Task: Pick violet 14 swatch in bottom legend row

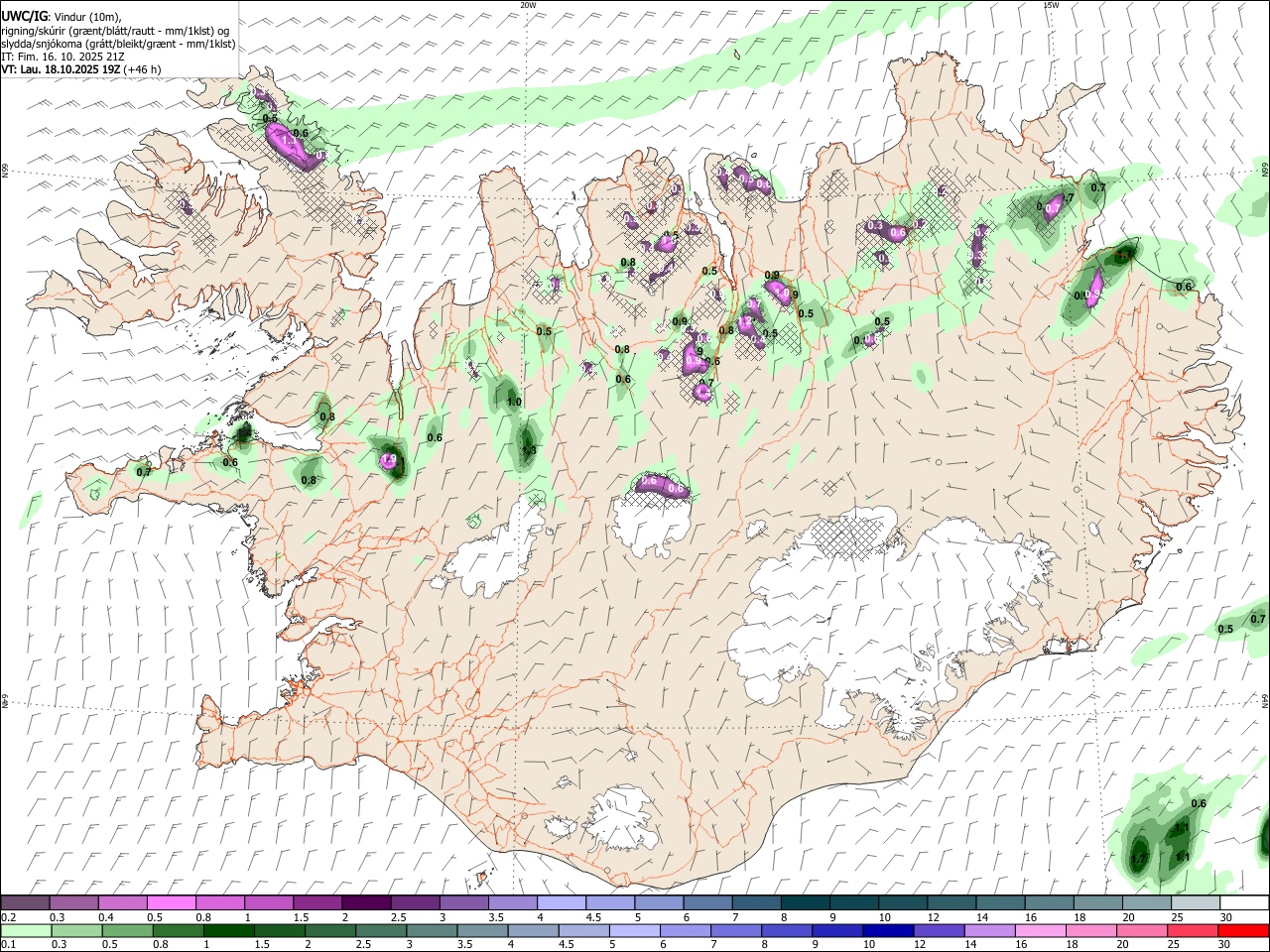Action: pyautogui.click(x=990, y=930)
